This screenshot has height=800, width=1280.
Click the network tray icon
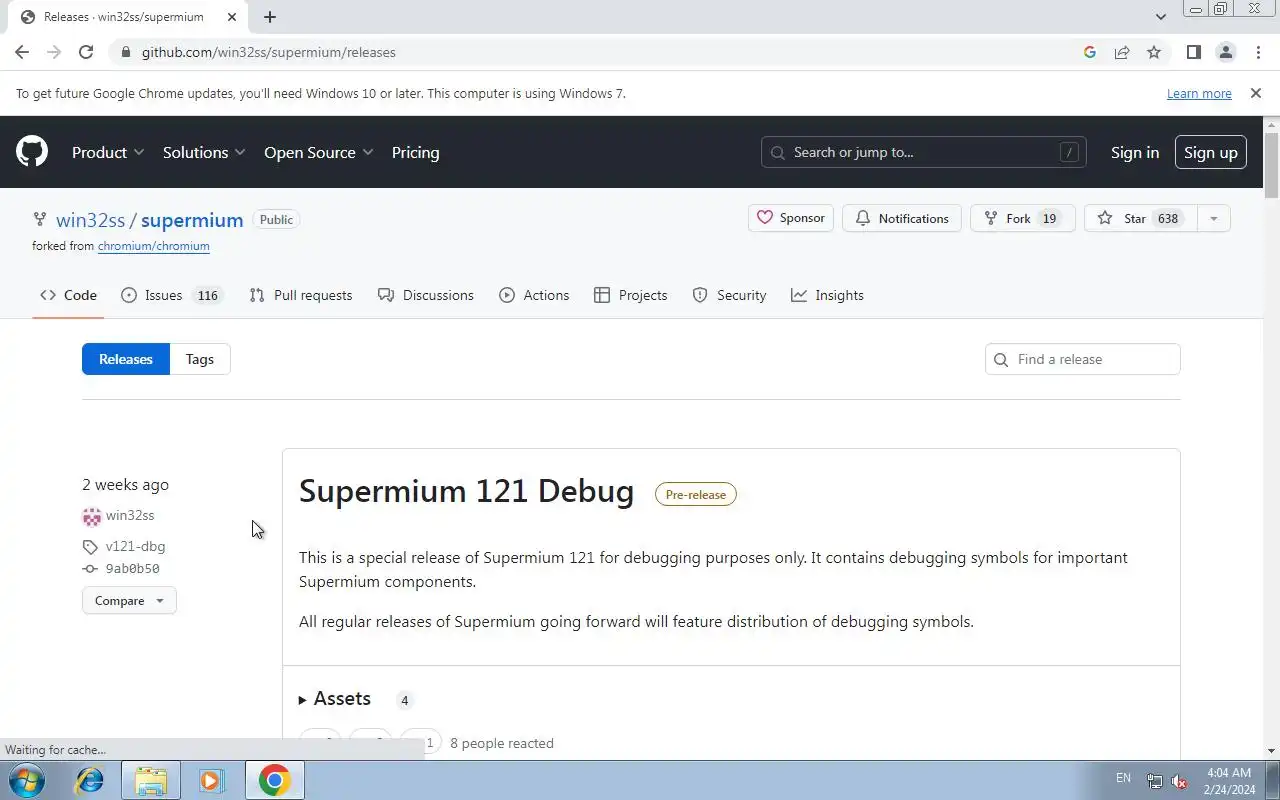click(x=1155, y=781)
